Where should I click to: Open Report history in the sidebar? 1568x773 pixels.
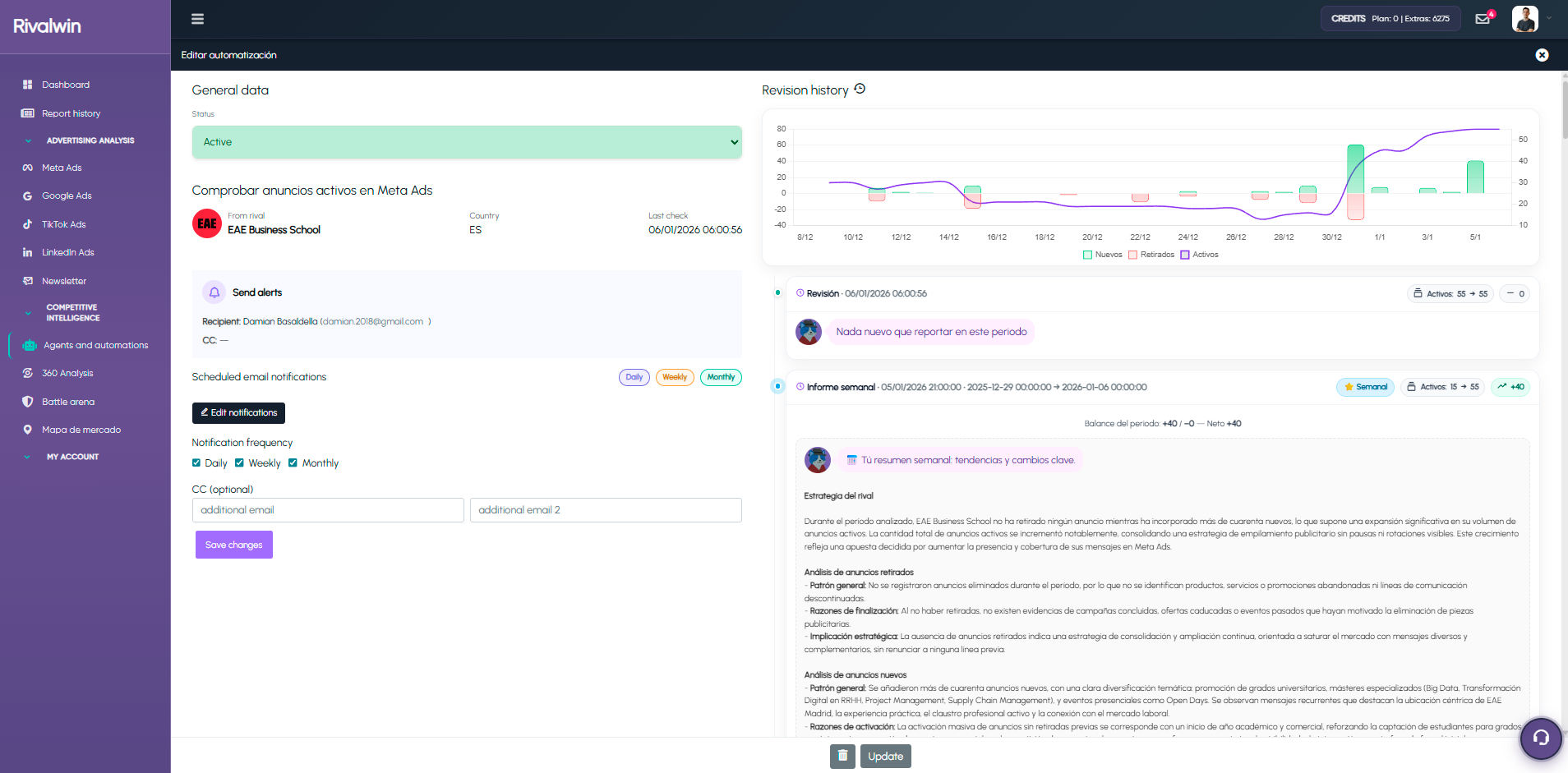71,113
